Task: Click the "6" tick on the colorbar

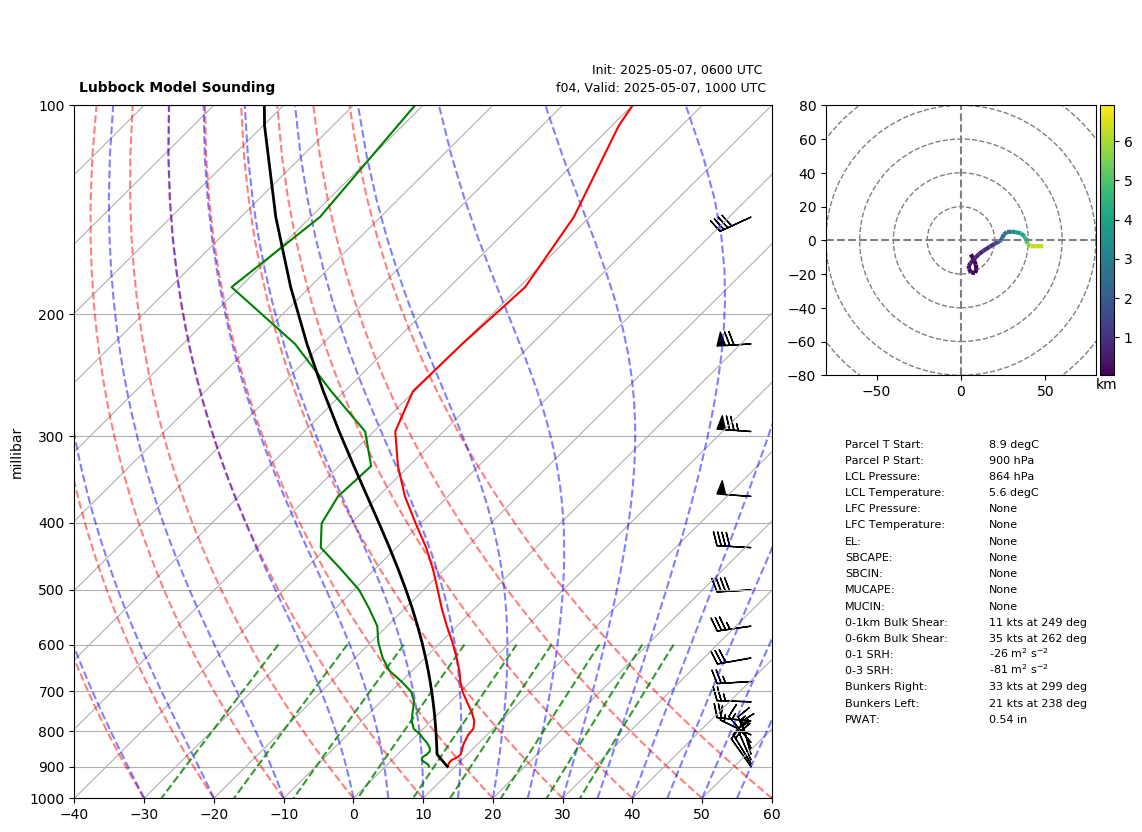Action: [1128, 142]
